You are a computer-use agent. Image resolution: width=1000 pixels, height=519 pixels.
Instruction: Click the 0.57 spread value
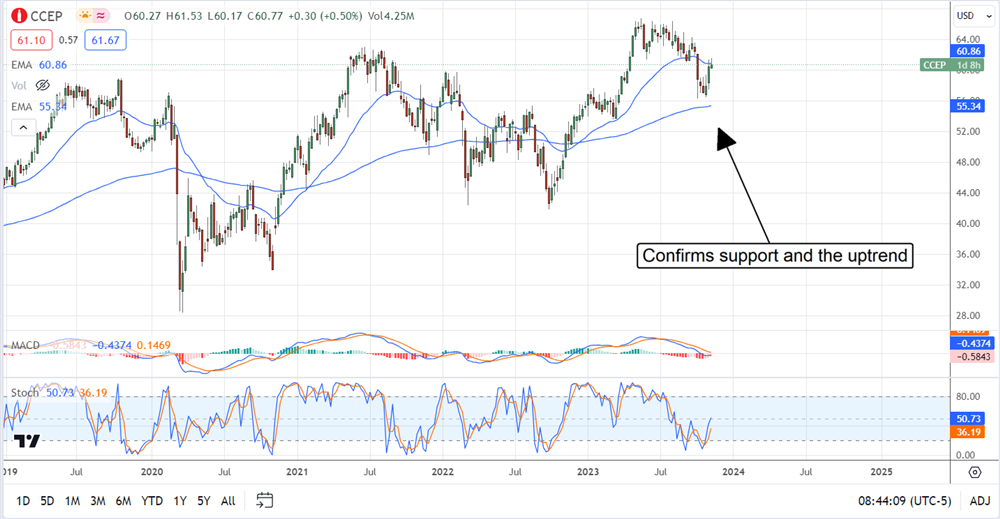point(68,40)
